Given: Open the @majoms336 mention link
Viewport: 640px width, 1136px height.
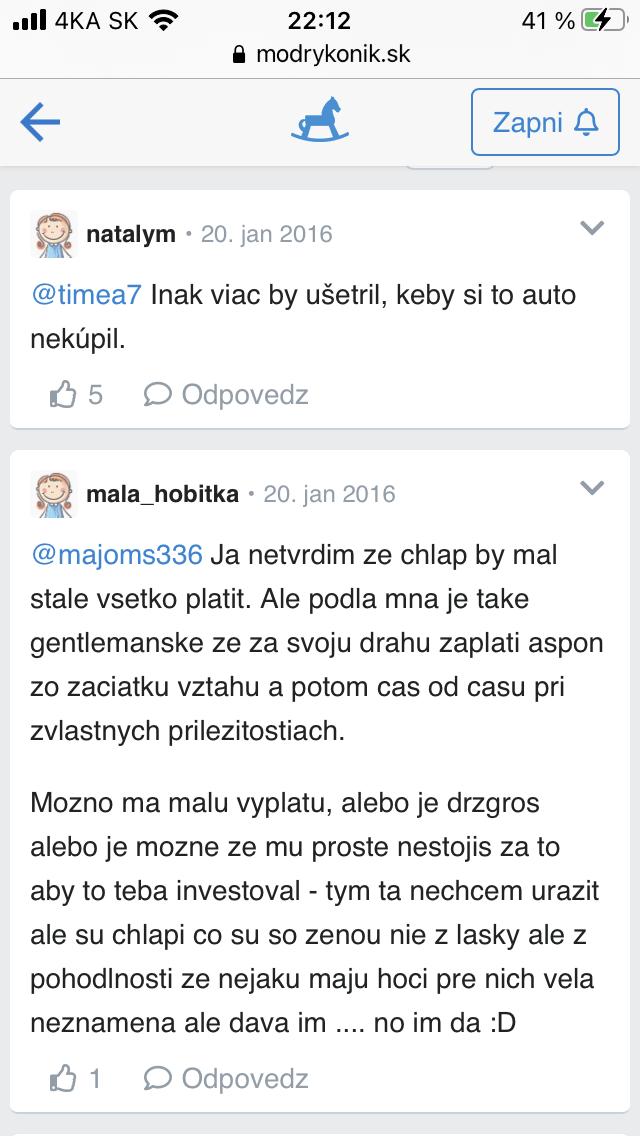Looking at the screenshot, I should tap(117, 554).
